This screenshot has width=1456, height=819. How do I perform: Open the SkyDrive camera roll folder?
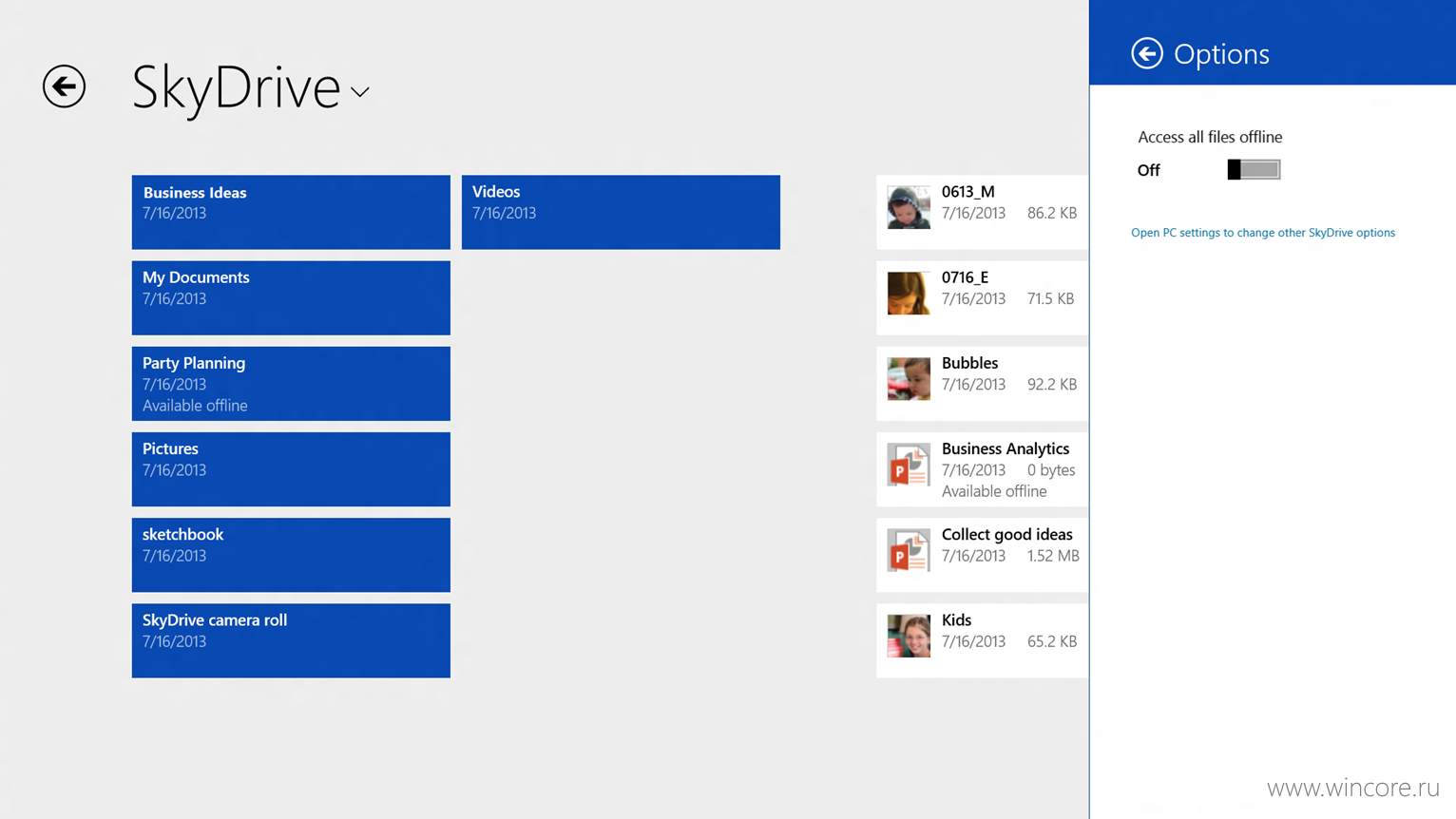[291, 640]
